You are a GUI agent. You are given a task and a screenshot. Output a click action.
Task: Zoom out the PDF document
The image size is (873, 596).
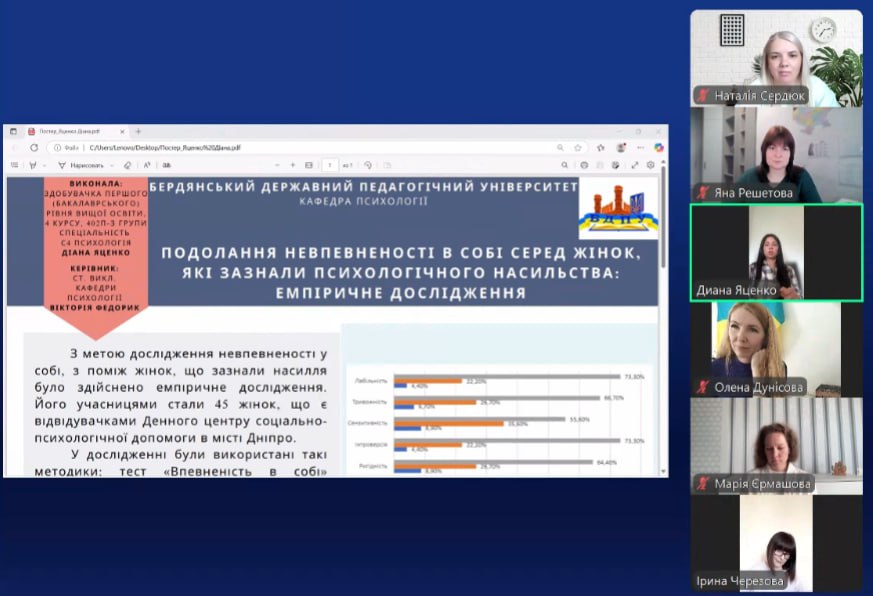pos(277,165)
